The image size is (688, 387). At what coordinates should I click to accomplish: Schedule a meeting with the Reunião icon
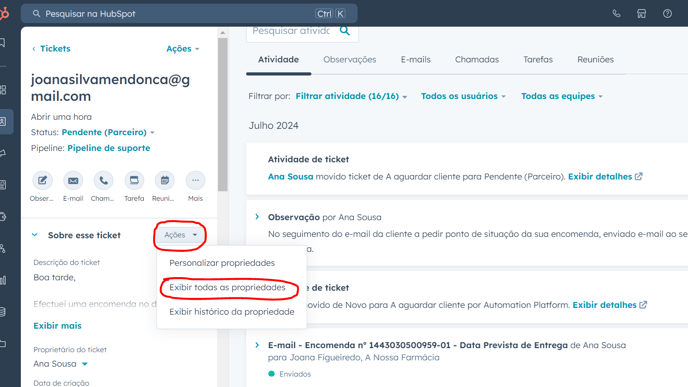click(165, 180)
